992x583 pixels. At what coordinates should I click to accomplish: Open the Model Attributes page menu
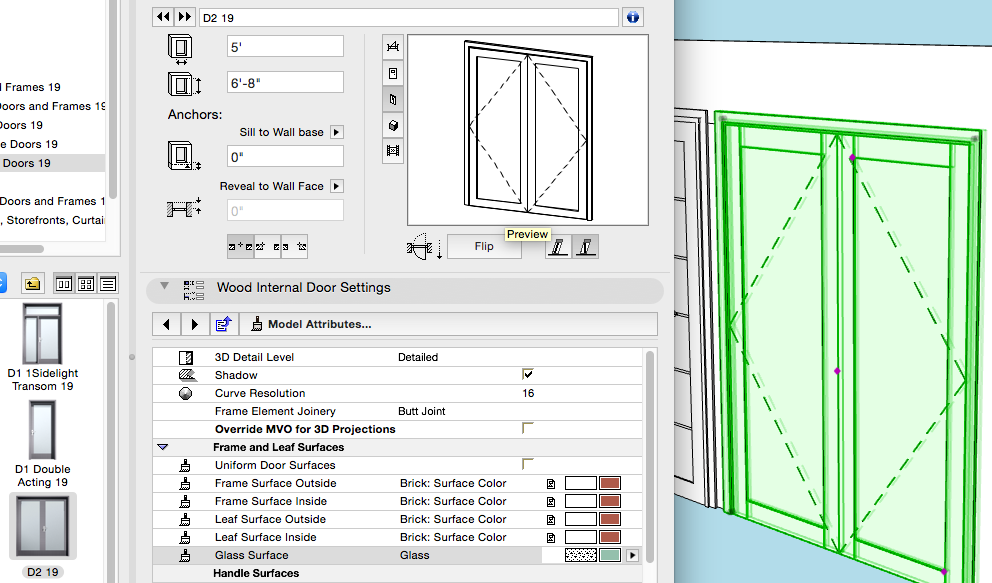click(x=312, y=324)
